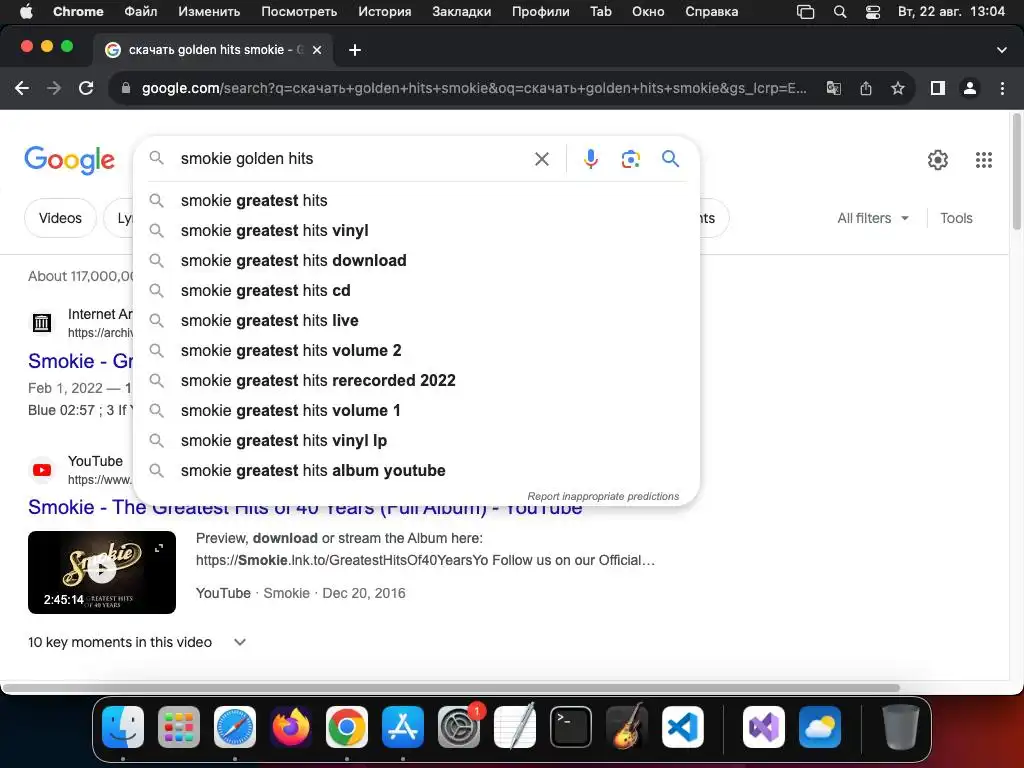Submit search with the blue magnifier icon
The height and width of the screenshot is (768, 1024).
point(670,158)
